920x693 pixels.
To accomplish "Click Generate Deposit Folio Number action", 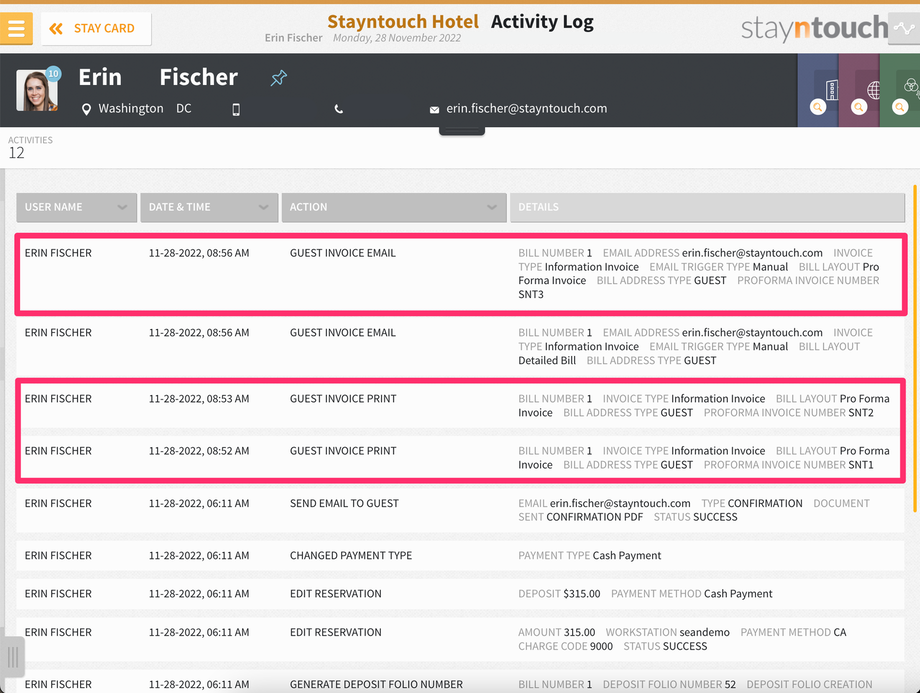I will click(x=376, y=684).
